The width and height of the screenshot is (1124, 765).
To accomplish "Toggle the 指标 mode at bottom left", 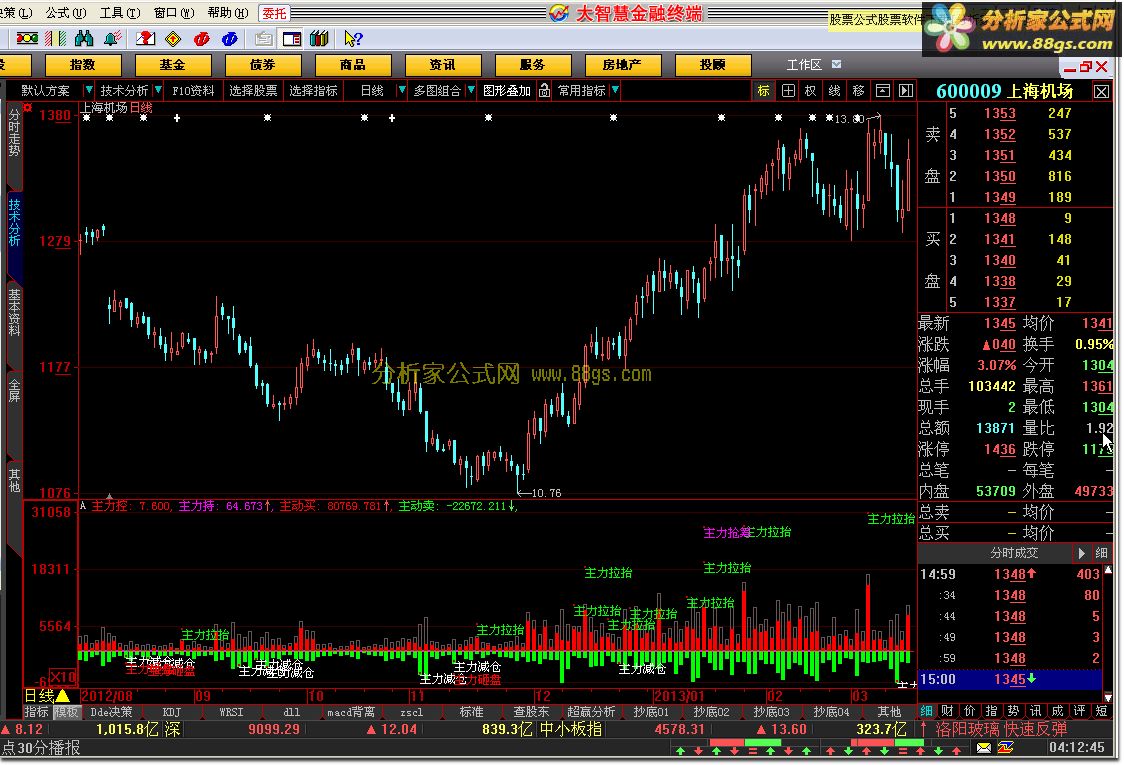I will [x=37, y=712].
